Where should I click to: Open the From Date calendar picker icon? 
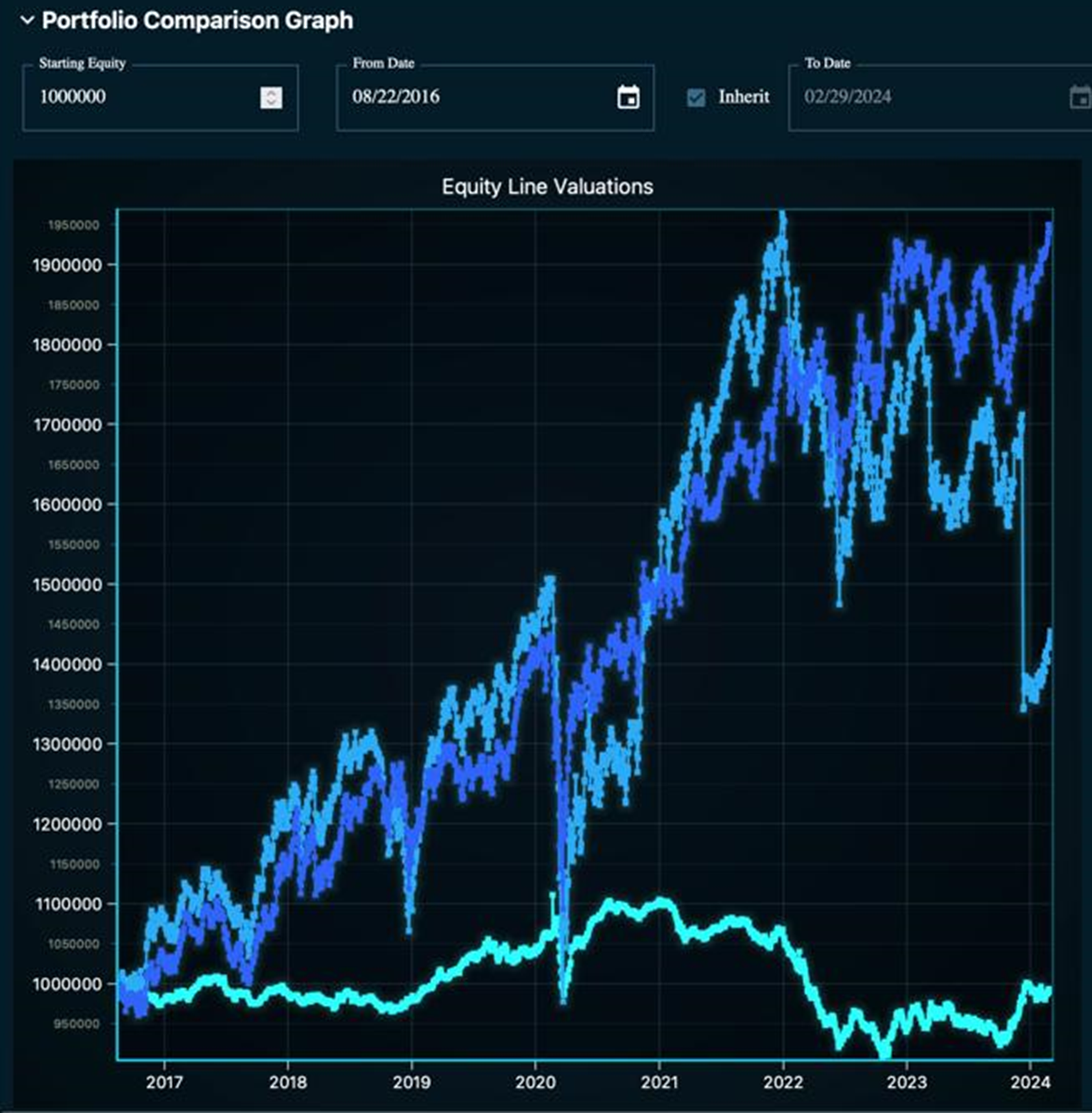pyautogui.click(x=628, y=97)
